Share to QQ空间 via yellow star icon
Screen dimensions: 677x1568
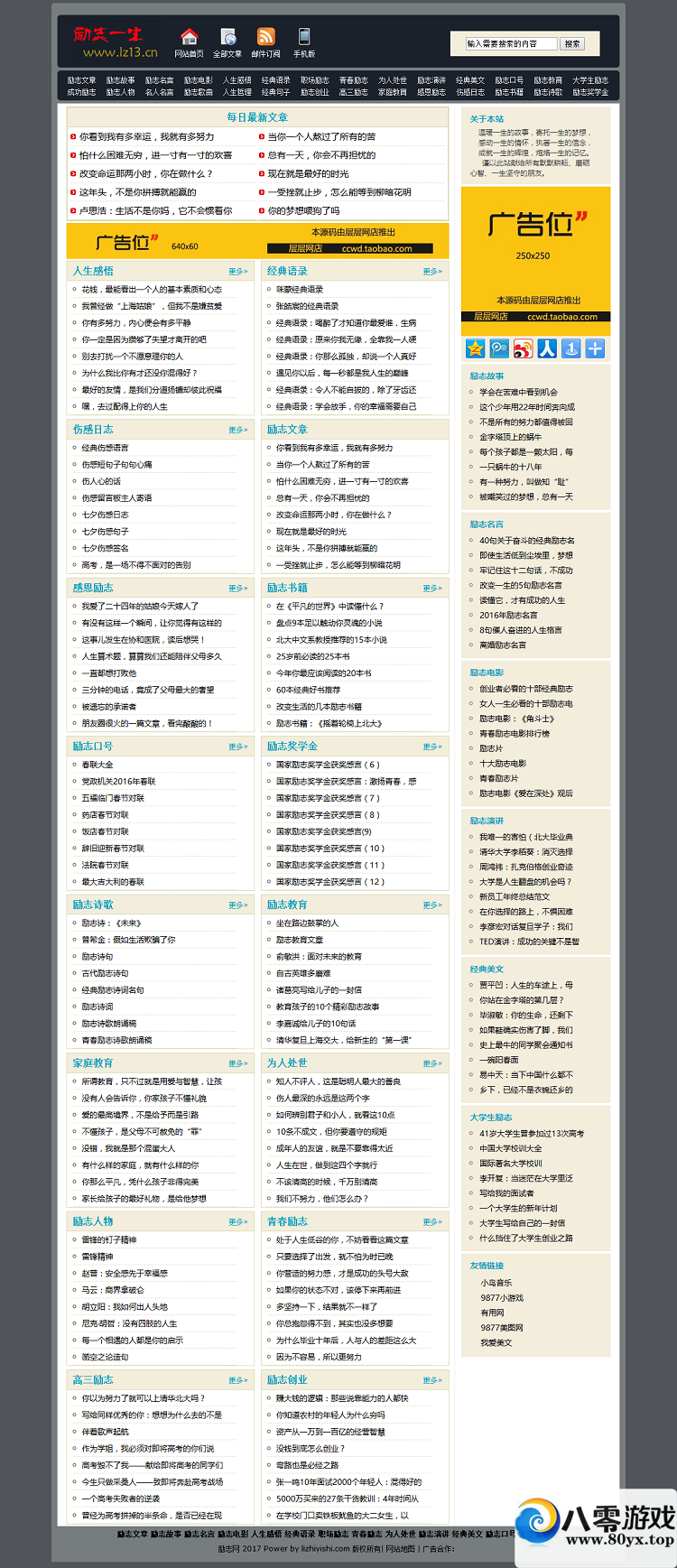coord(476,348)
